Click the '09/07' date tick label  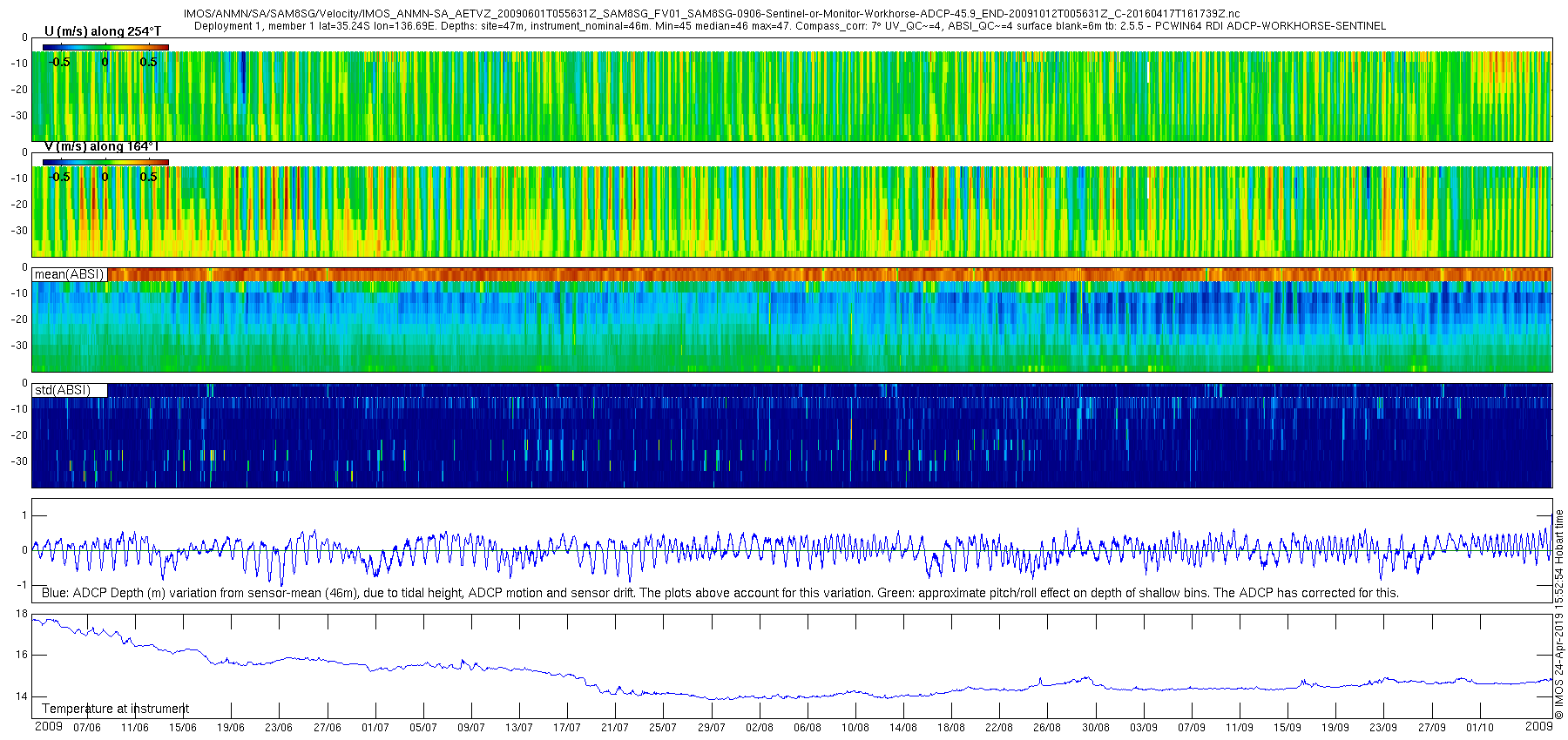coord(471,728)
